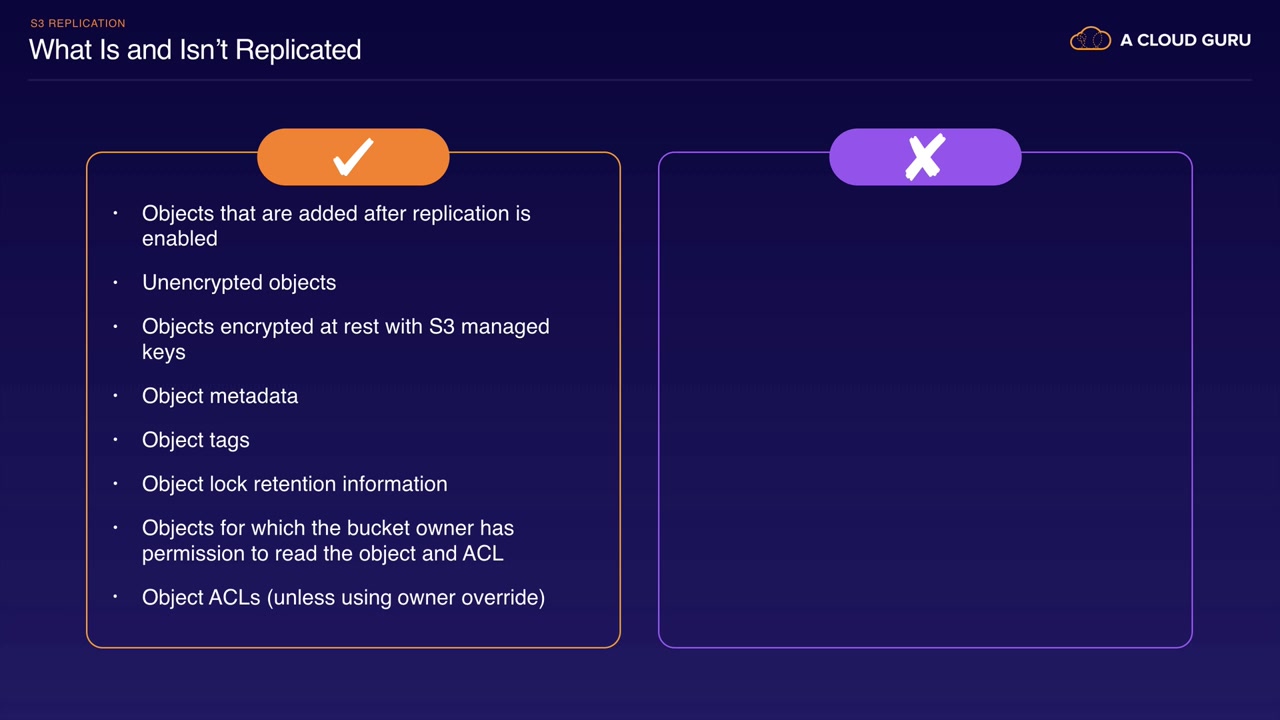Click the A Cloud Guru cloud logo icon
The image size is (1280, 720).
[1090, 40]
